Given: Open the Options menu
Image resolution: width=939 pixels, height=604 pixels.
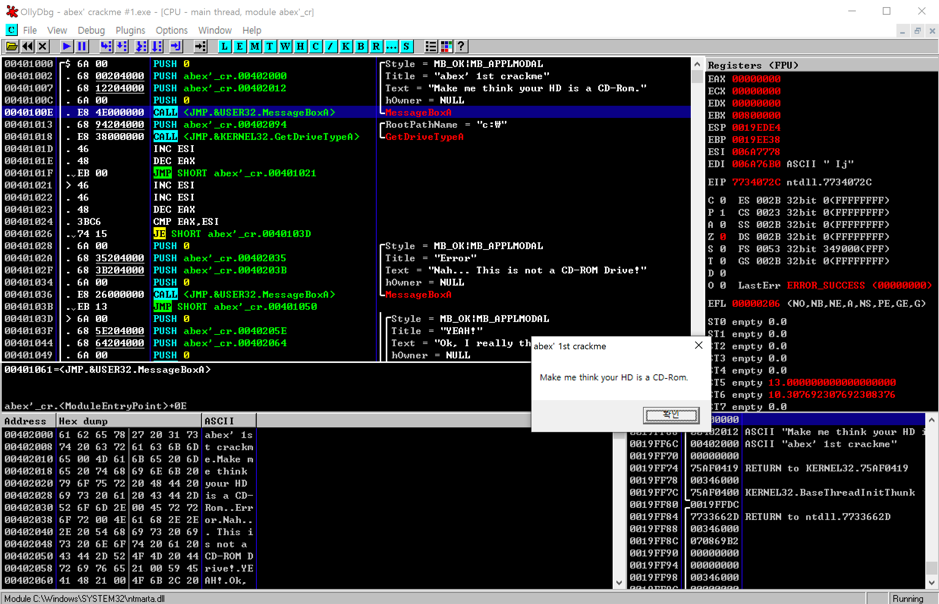Looking at the screenshot, I should coord(171,30).
